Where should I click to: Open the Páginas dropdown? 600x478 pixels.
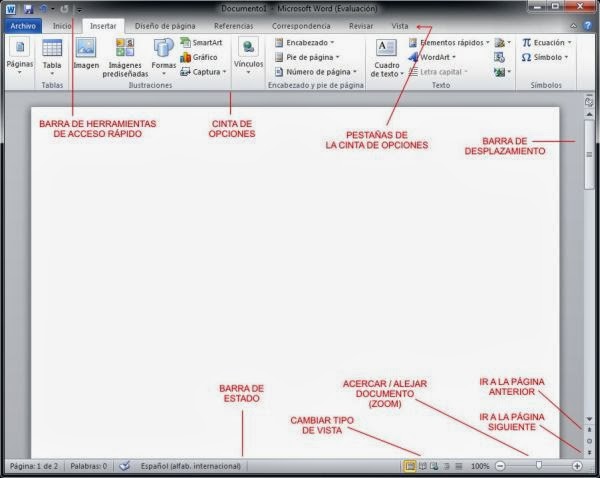[20, 57]
